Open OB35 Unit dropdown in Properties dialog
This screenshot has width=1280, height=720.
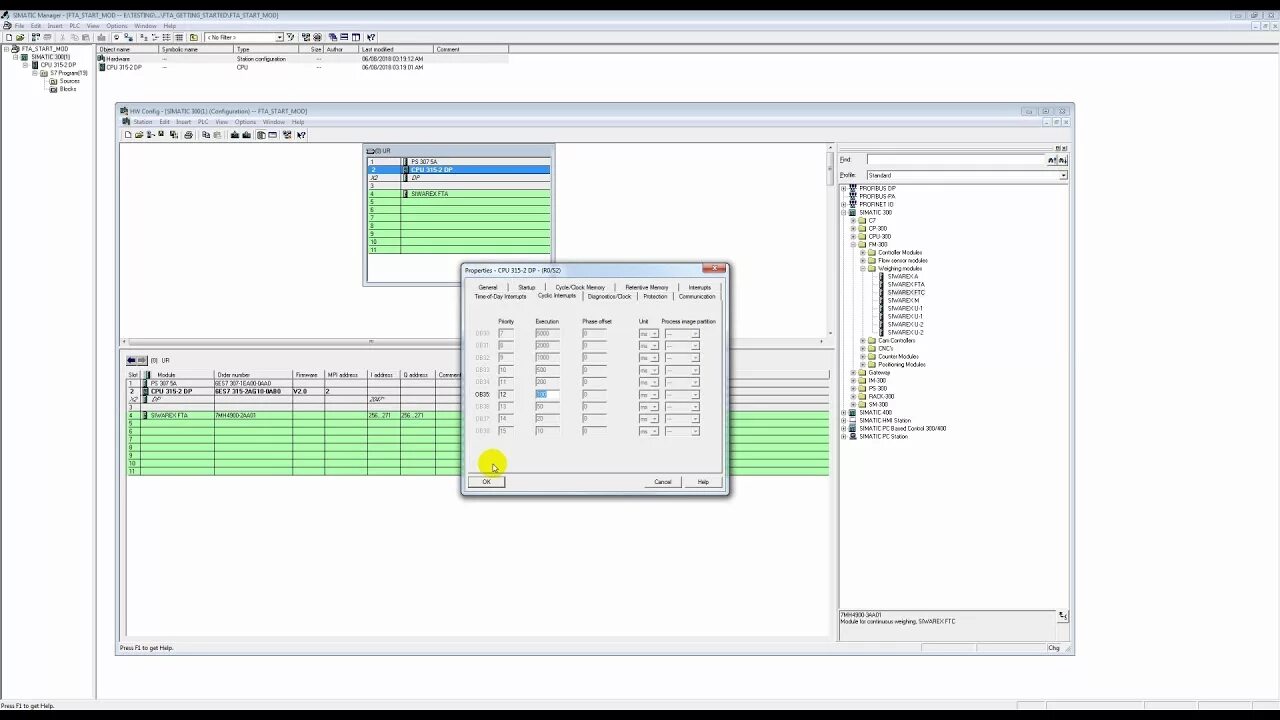654,394
